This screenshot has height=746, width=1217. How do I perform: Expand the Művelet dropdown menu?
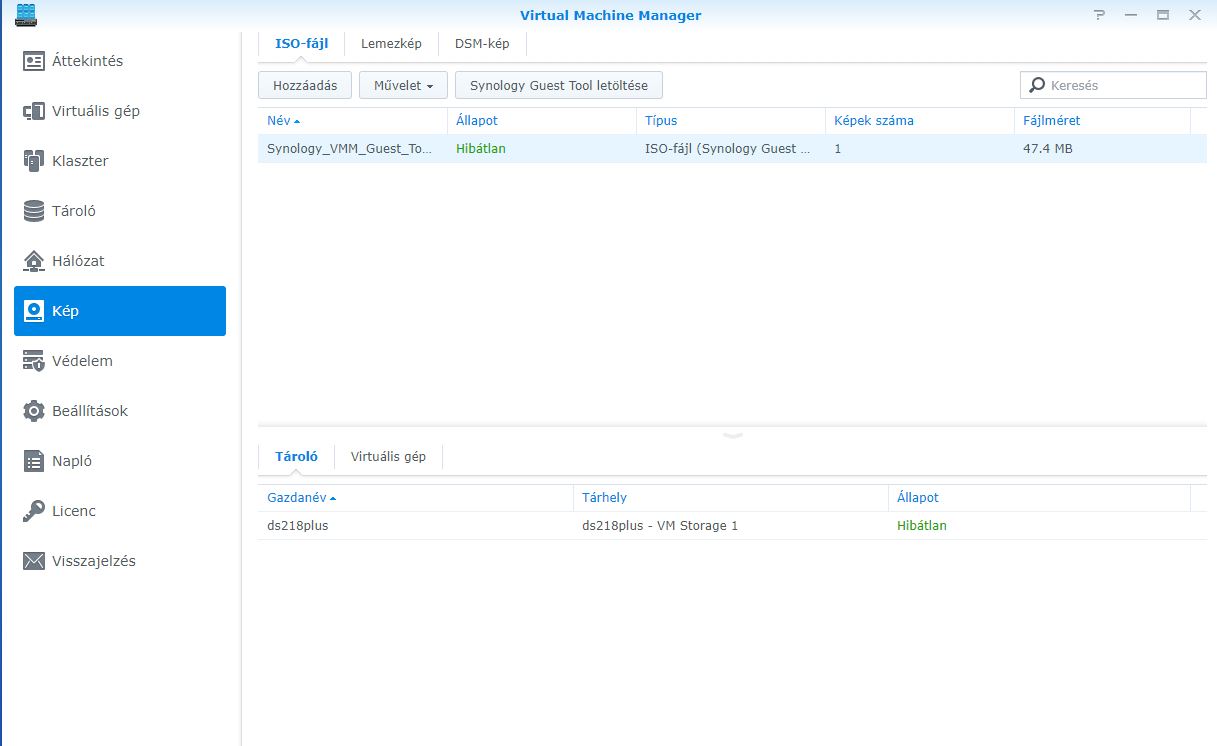click(403, 86)
